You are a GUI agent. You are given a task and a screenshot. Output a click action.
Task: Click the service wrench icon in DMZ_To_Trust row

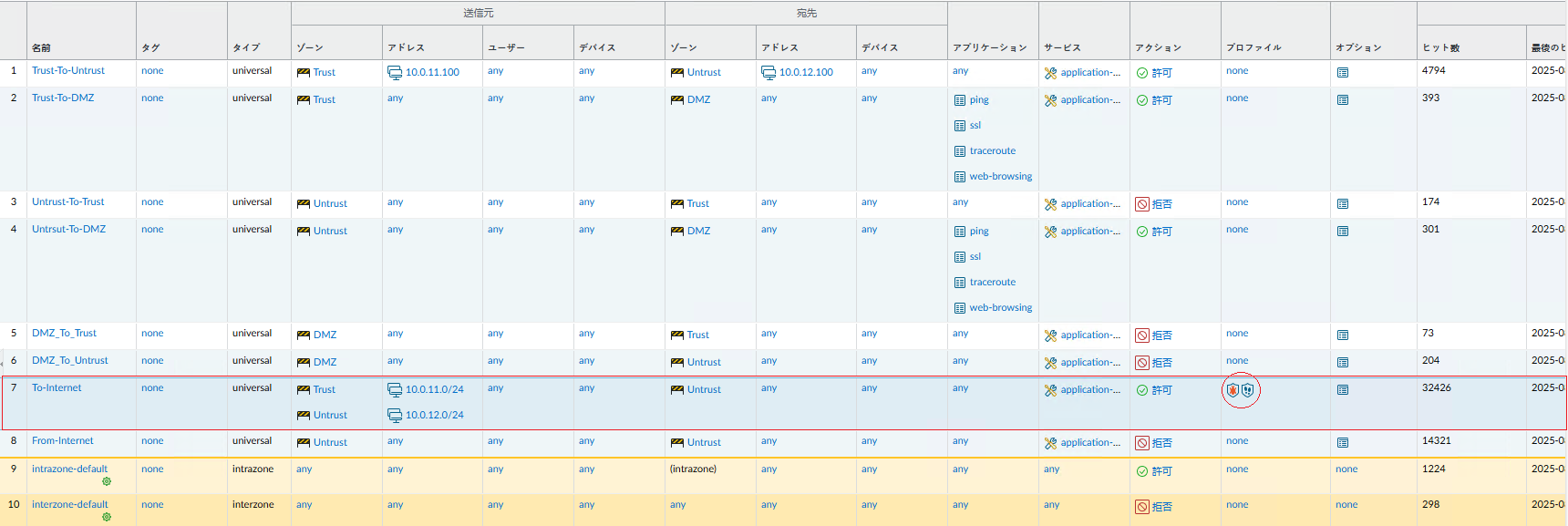[x=1050, y=335]
